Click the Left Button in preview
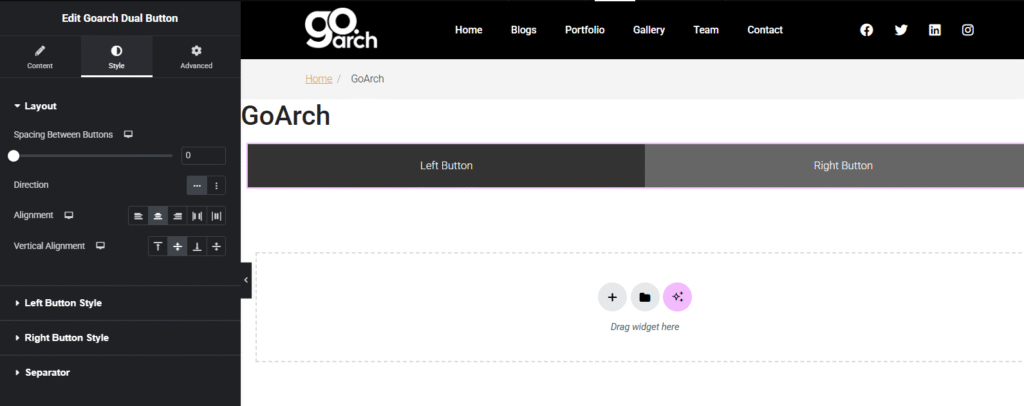Image resolution: width=1024 pixels, height=406 pixels. point(447,166)
